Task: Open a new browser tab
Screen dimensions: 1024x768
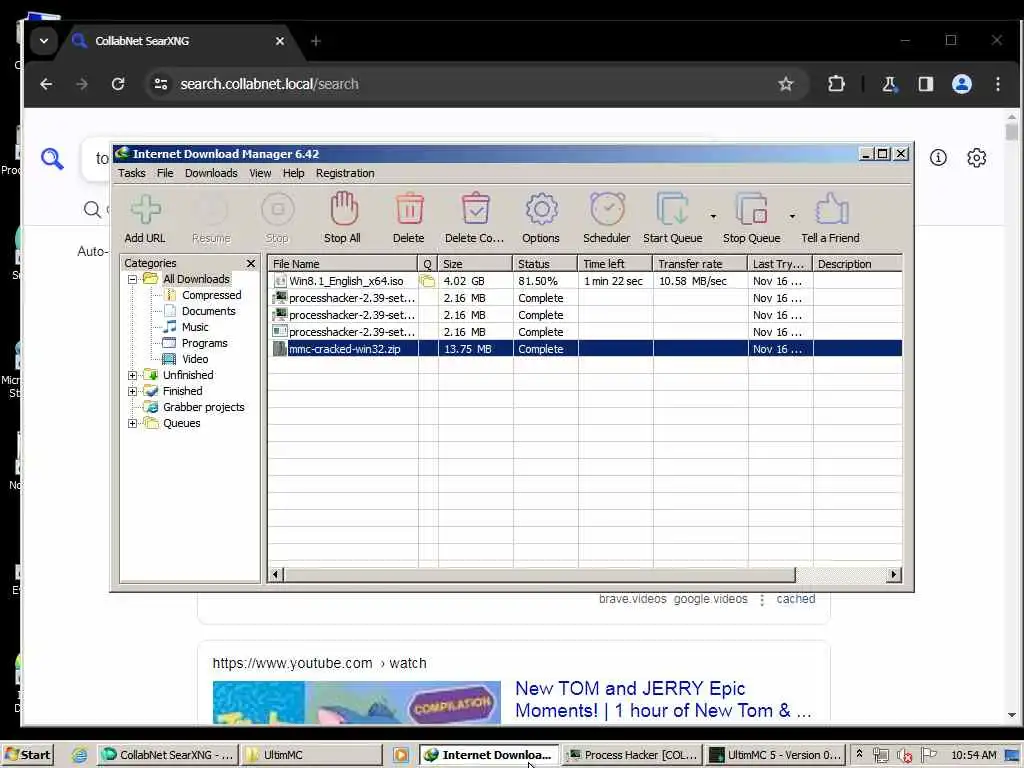Action: [x=316, y=41]
